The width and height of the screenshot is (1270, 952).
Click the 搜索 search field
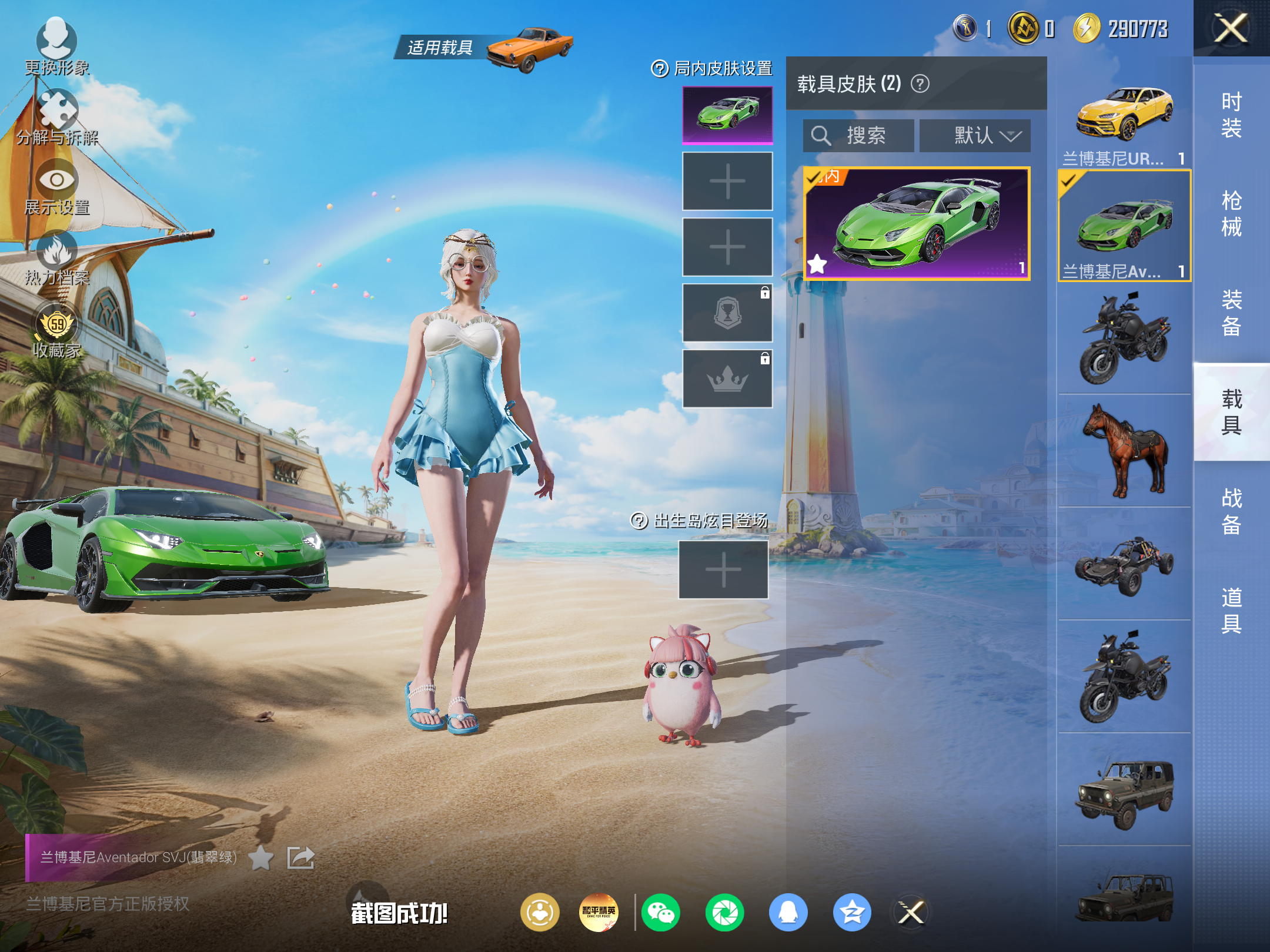(858, 136)
